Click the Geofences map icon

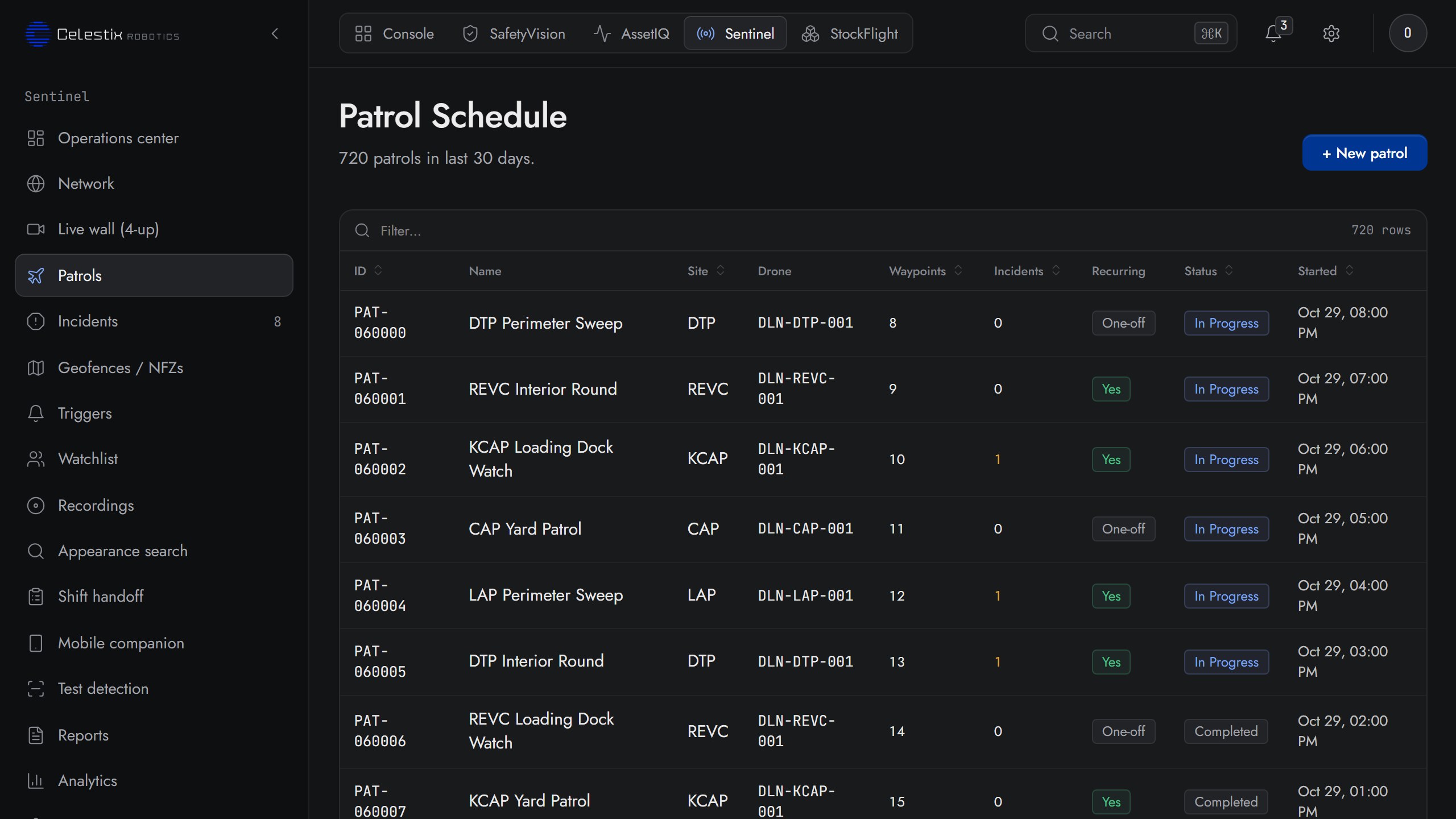tap(36, 368)
